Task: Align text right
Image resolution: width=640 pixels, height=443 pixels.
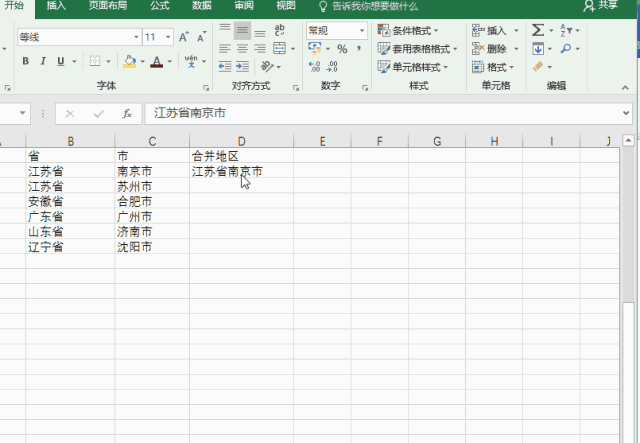Action: (x=260, y=49)
